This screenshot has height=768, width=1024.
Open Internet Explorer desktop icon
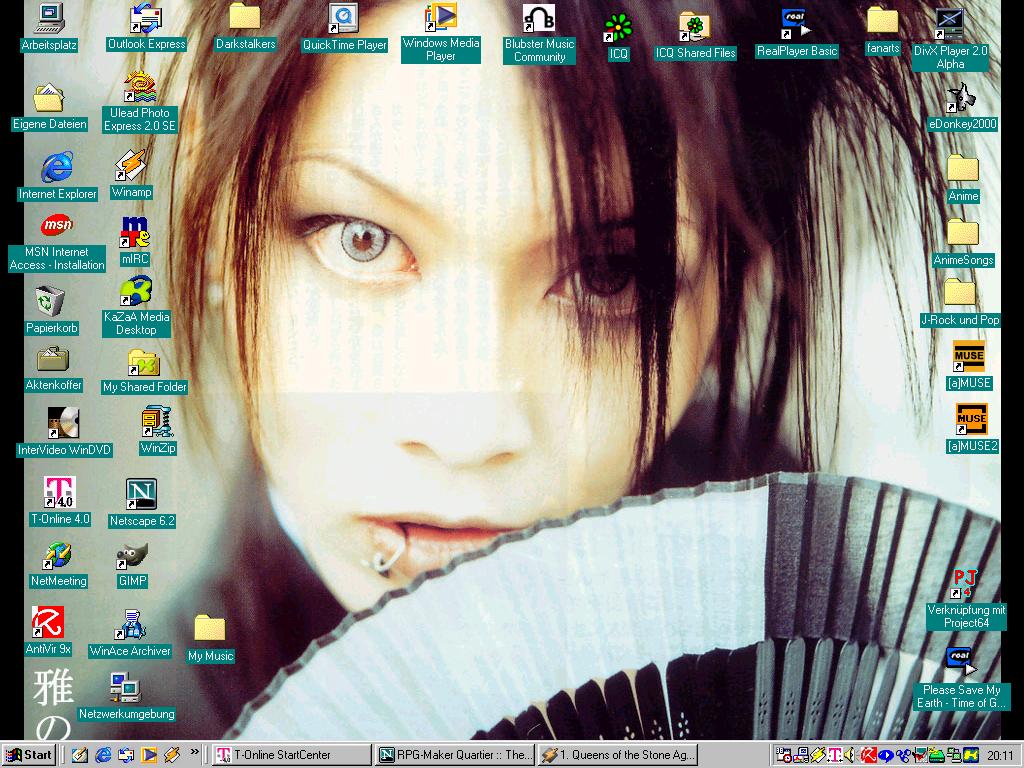pos(57,176)
